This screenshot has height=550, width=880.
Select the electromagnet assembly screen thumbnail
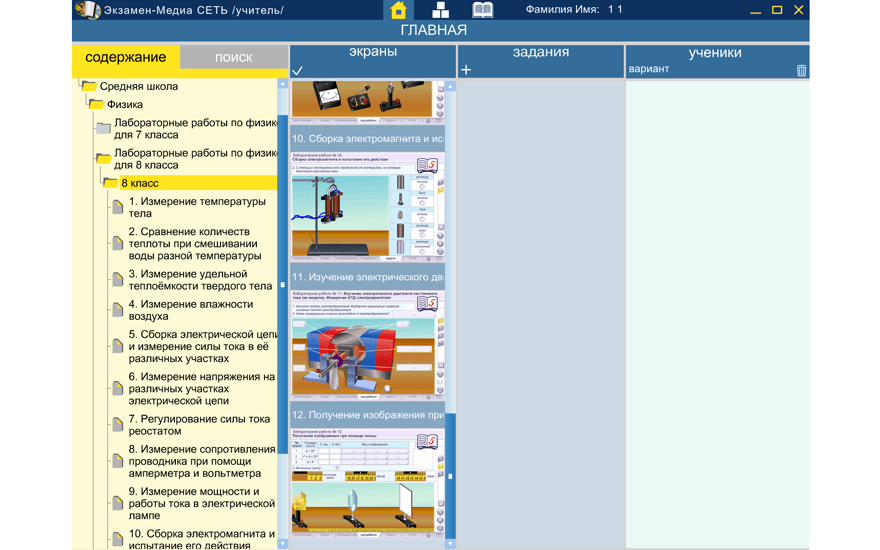click(x=368, y=207)
